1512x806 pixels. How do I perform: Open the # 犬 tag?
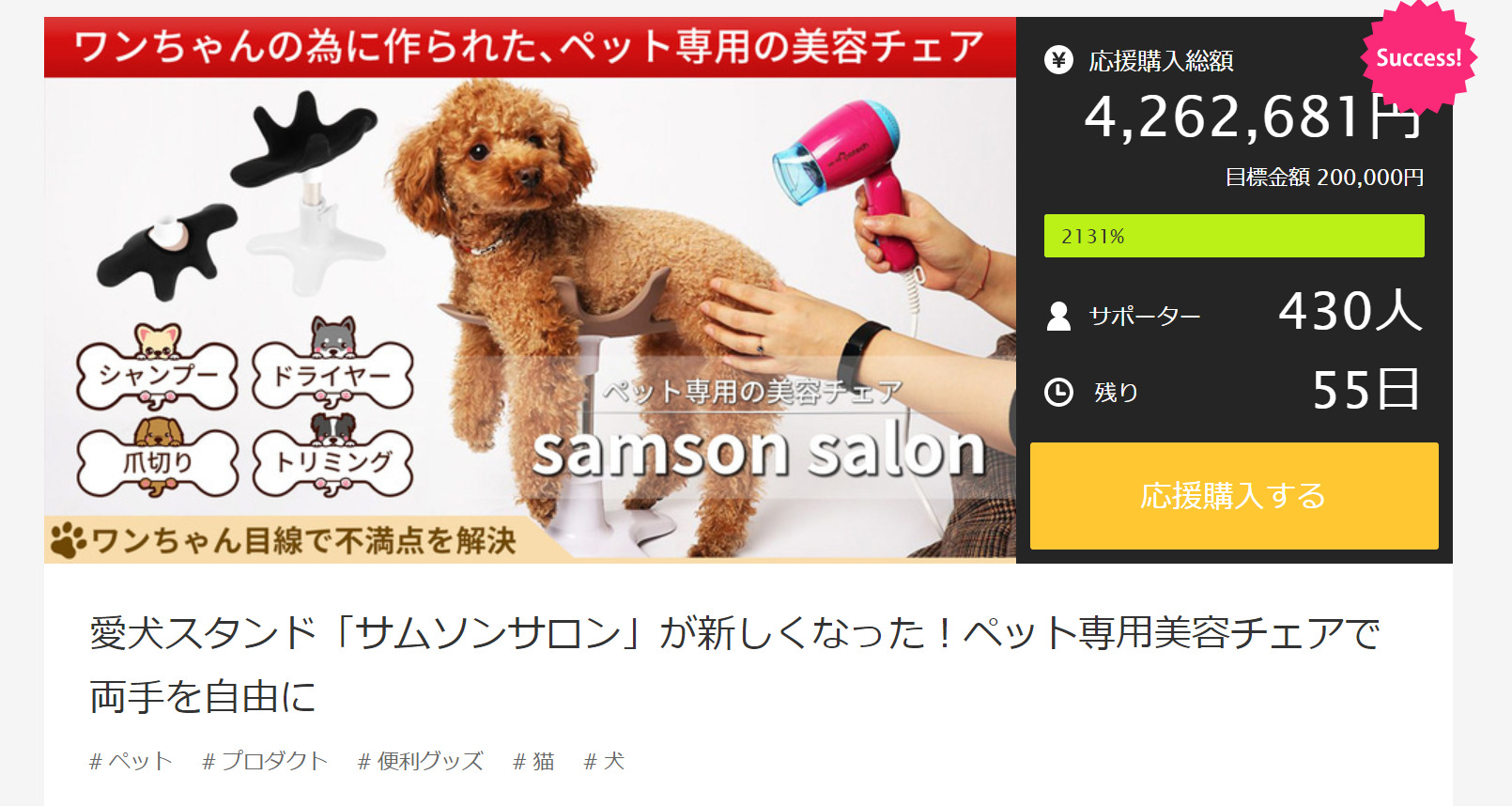click(x=604, y=761)
